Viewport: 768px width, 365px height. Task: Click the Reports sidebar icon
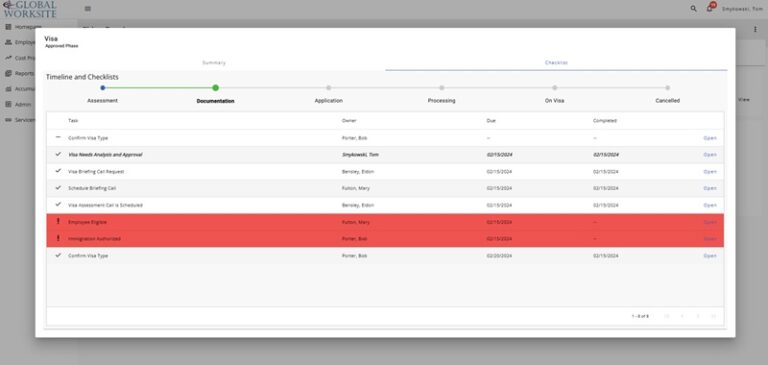click(8, 73)
